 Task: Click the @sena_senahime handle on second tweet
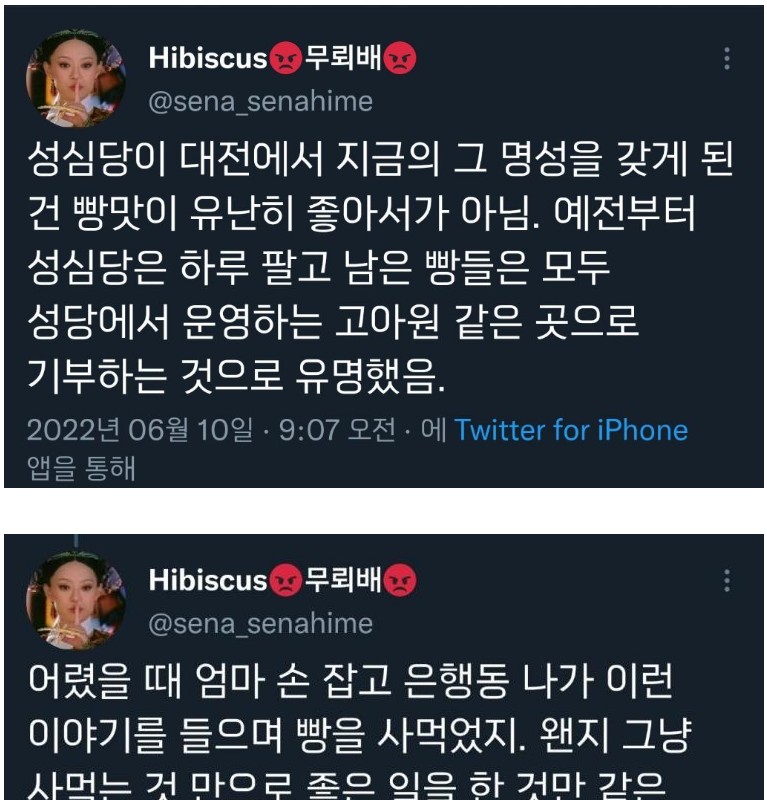260,624
